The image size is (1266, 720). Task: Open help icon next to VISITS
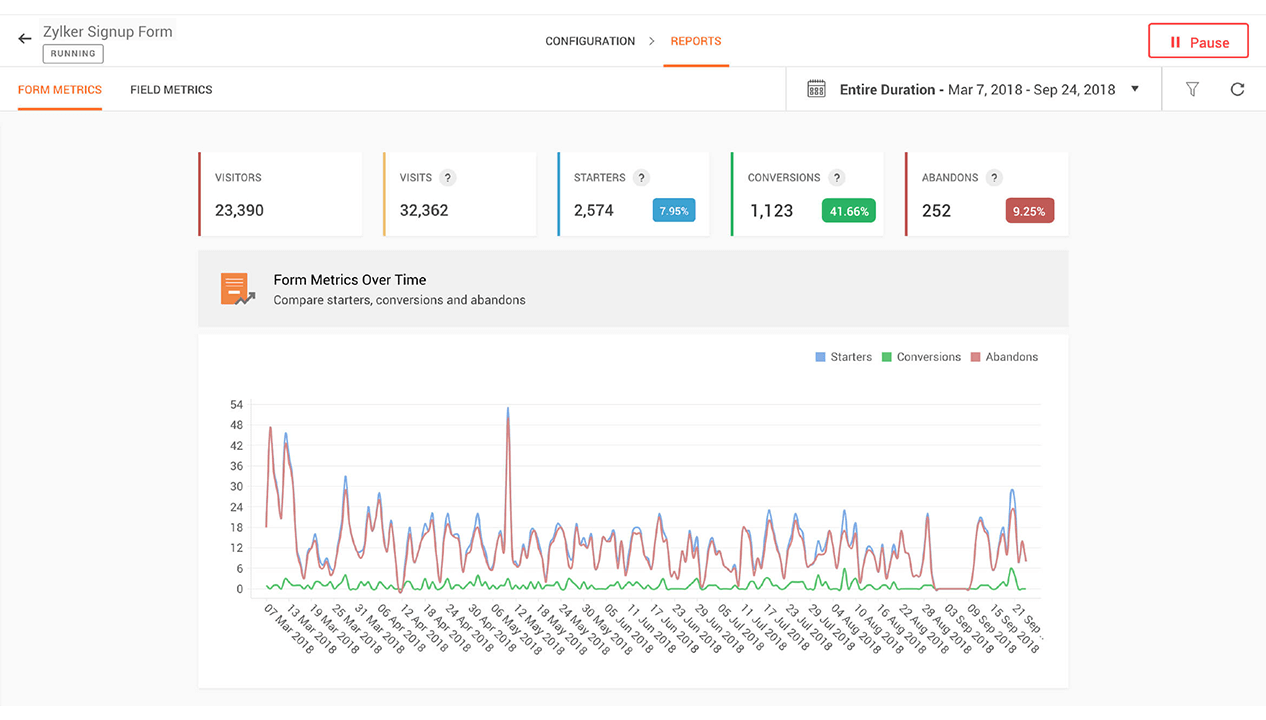point(448,178)
